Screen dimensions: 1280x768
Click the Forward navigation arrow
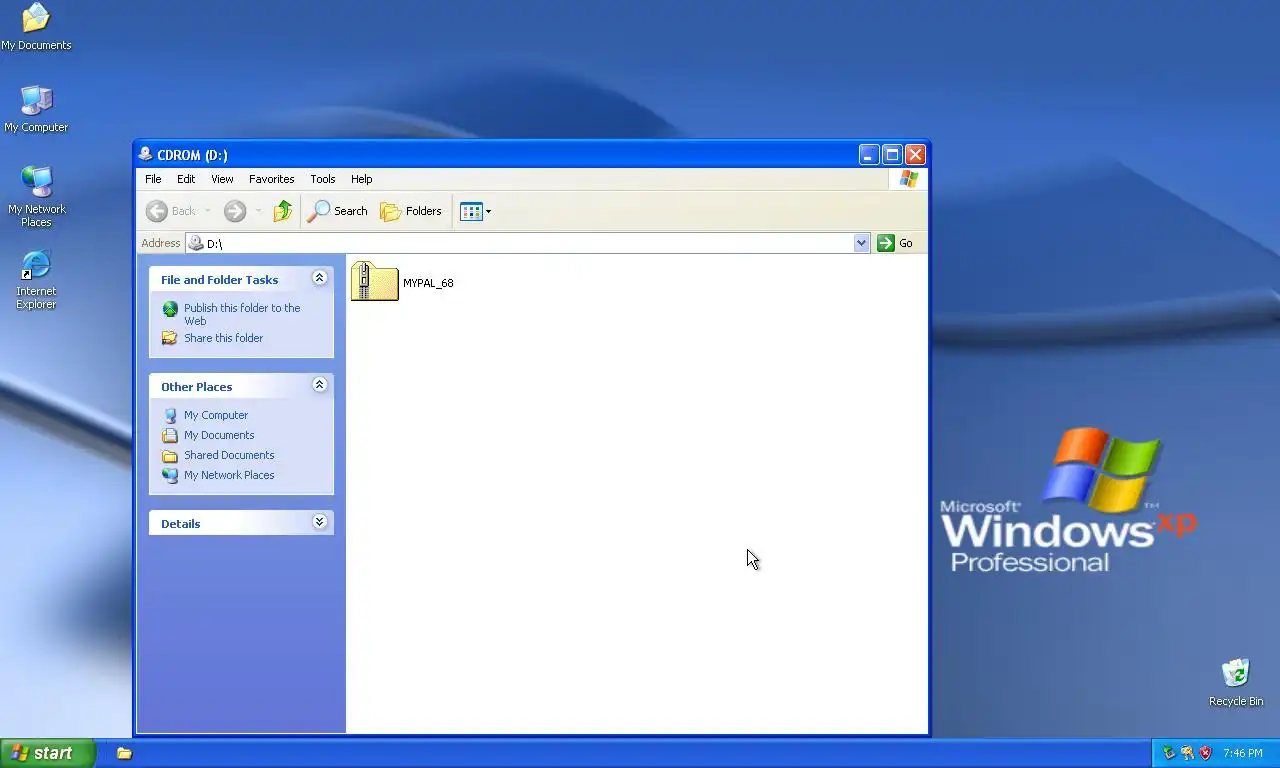click(235, 211)
